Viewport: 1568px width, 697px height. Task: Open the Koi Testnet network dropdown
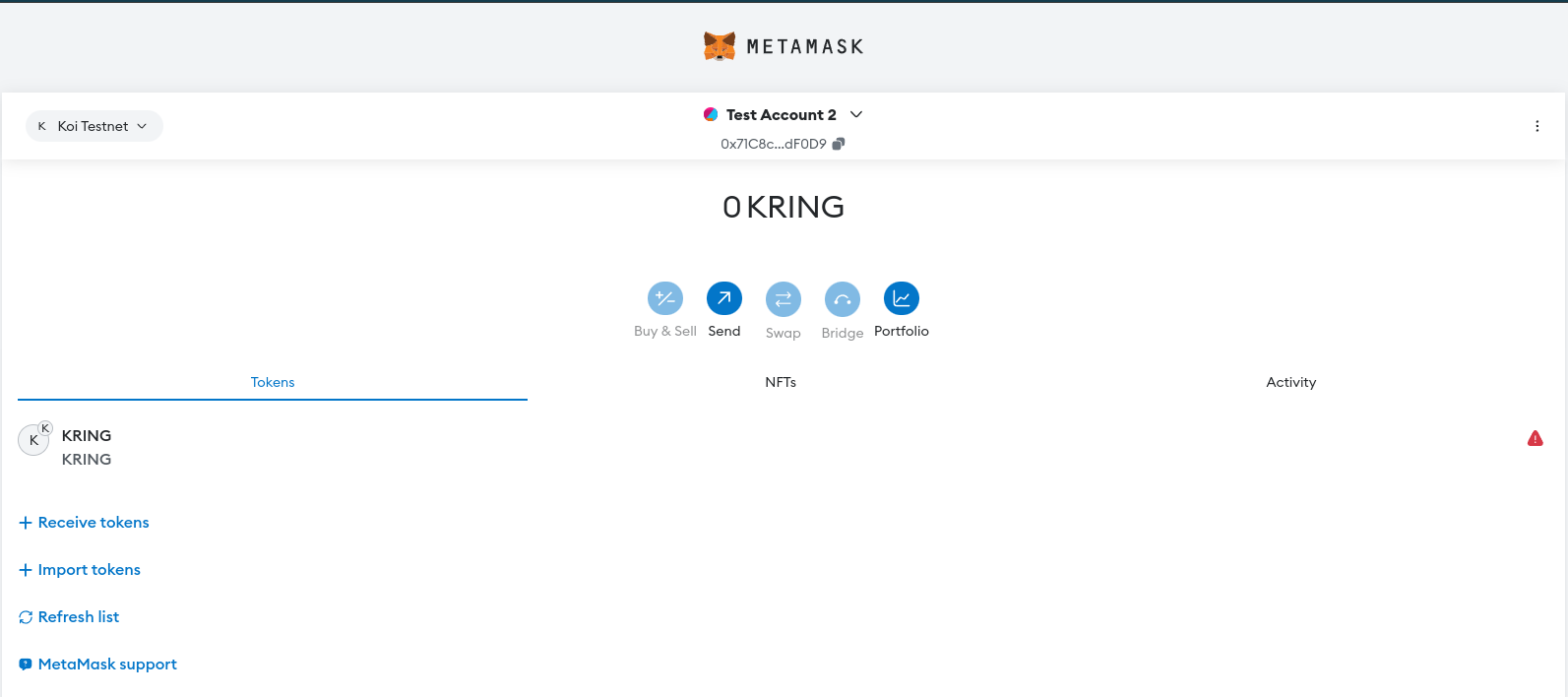tap(94, 126)
